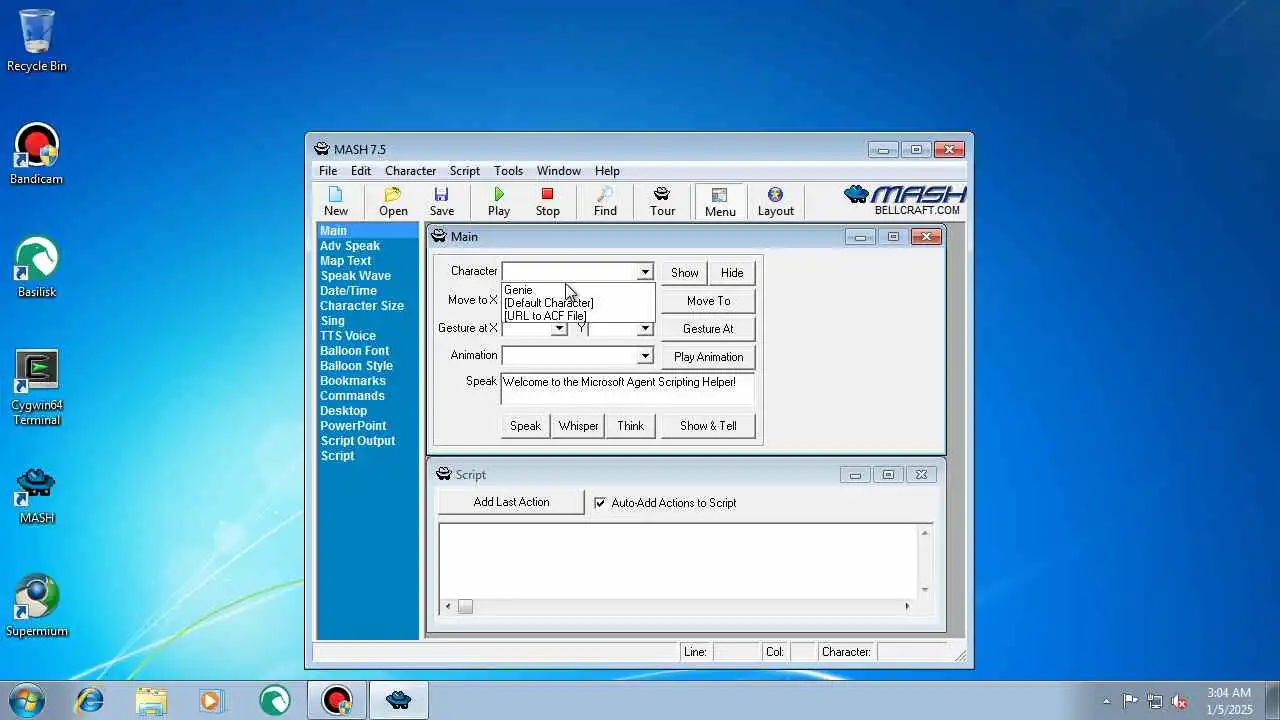This screenshot has width=1280, height=720.
Task: Open File Explorer from the taskbar
Action: [151, 700]
